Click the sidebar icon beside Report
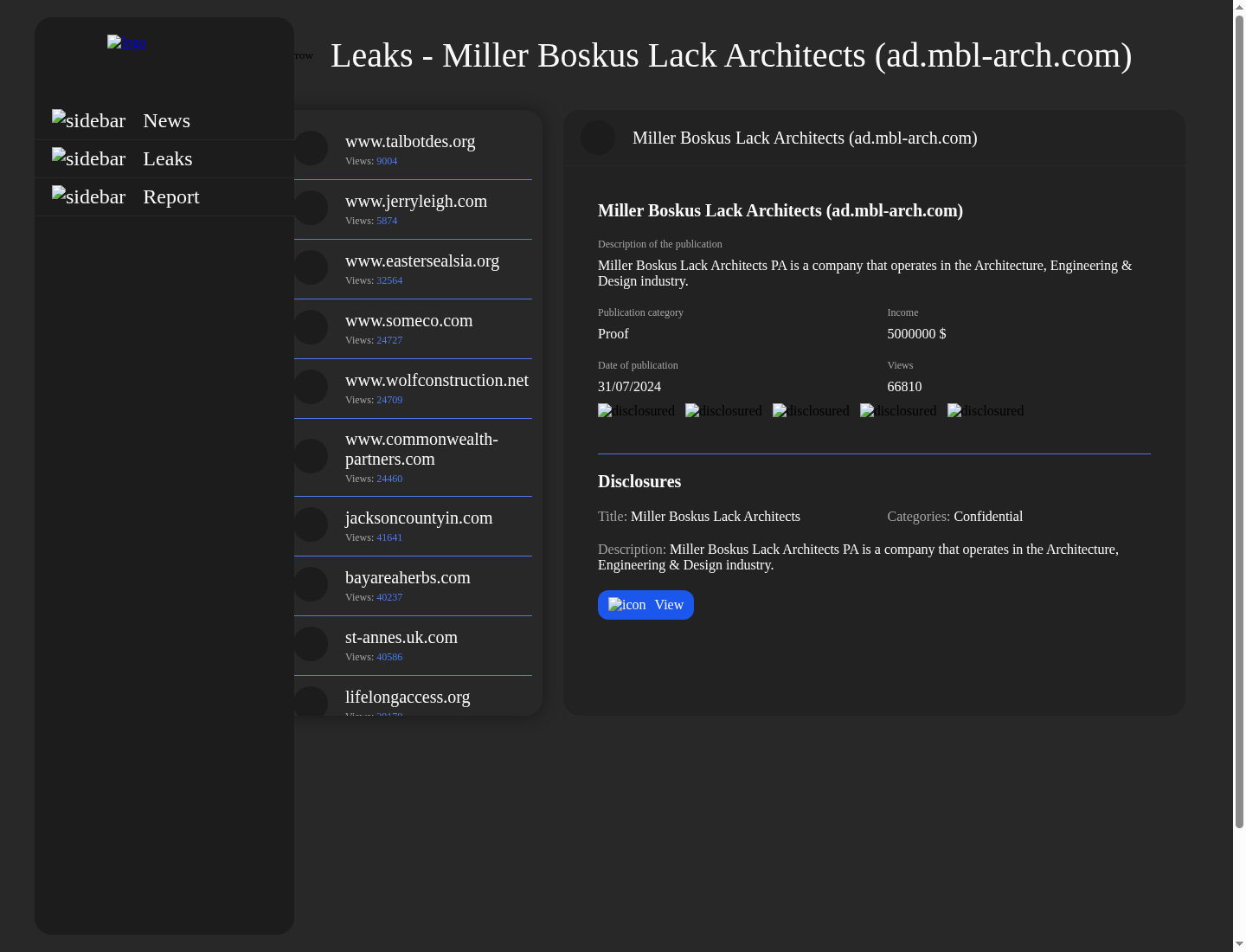1246x952 pixels. coord(88,196)
